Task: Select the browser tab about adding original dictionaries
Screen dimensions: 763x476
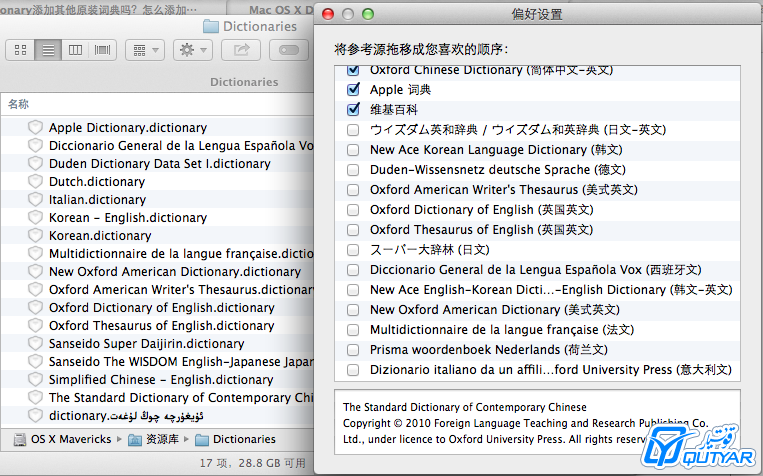Action: pos(100,10)
